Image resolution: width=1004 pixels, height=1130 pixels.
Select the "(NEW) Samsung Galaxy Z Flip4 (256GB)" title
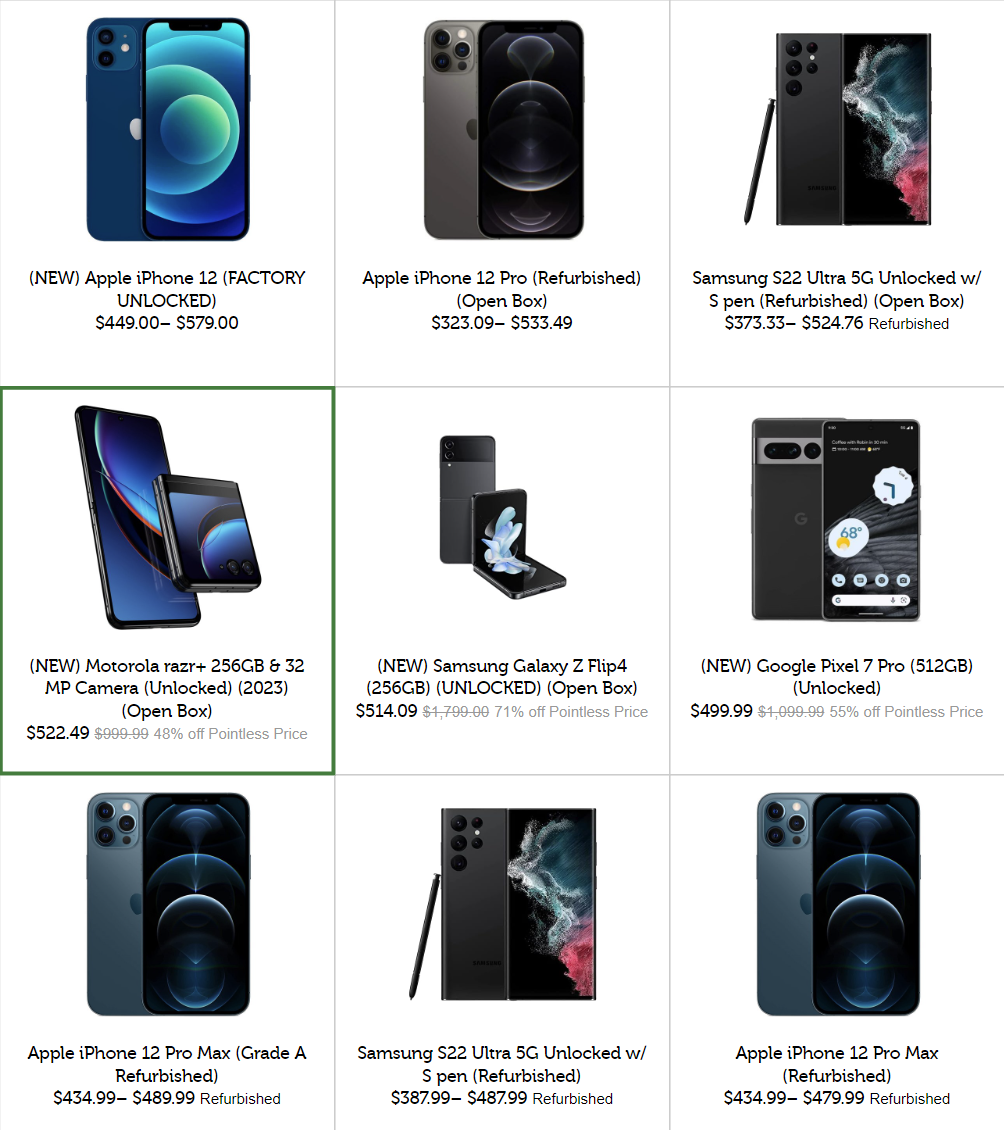[502, 677]
